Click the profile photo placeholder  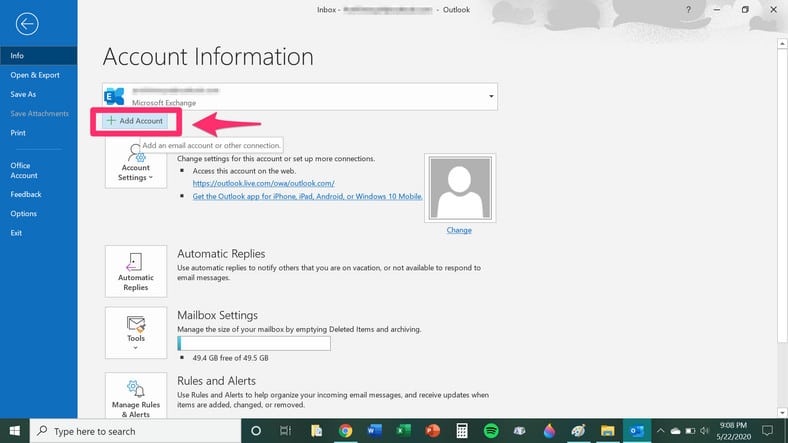460,188
